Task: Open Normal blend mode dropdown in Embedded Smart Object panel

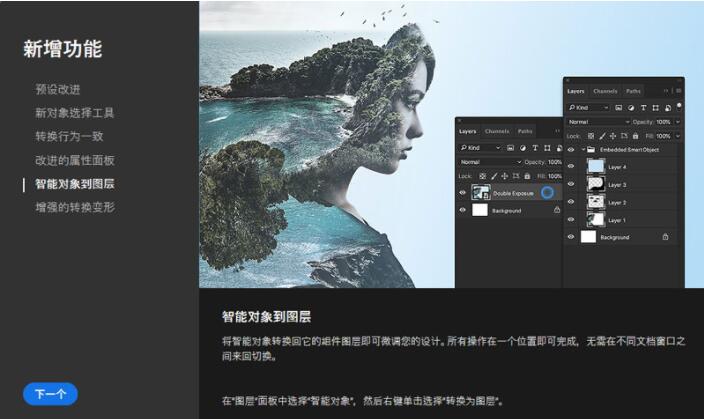Action: pos(598,122)
